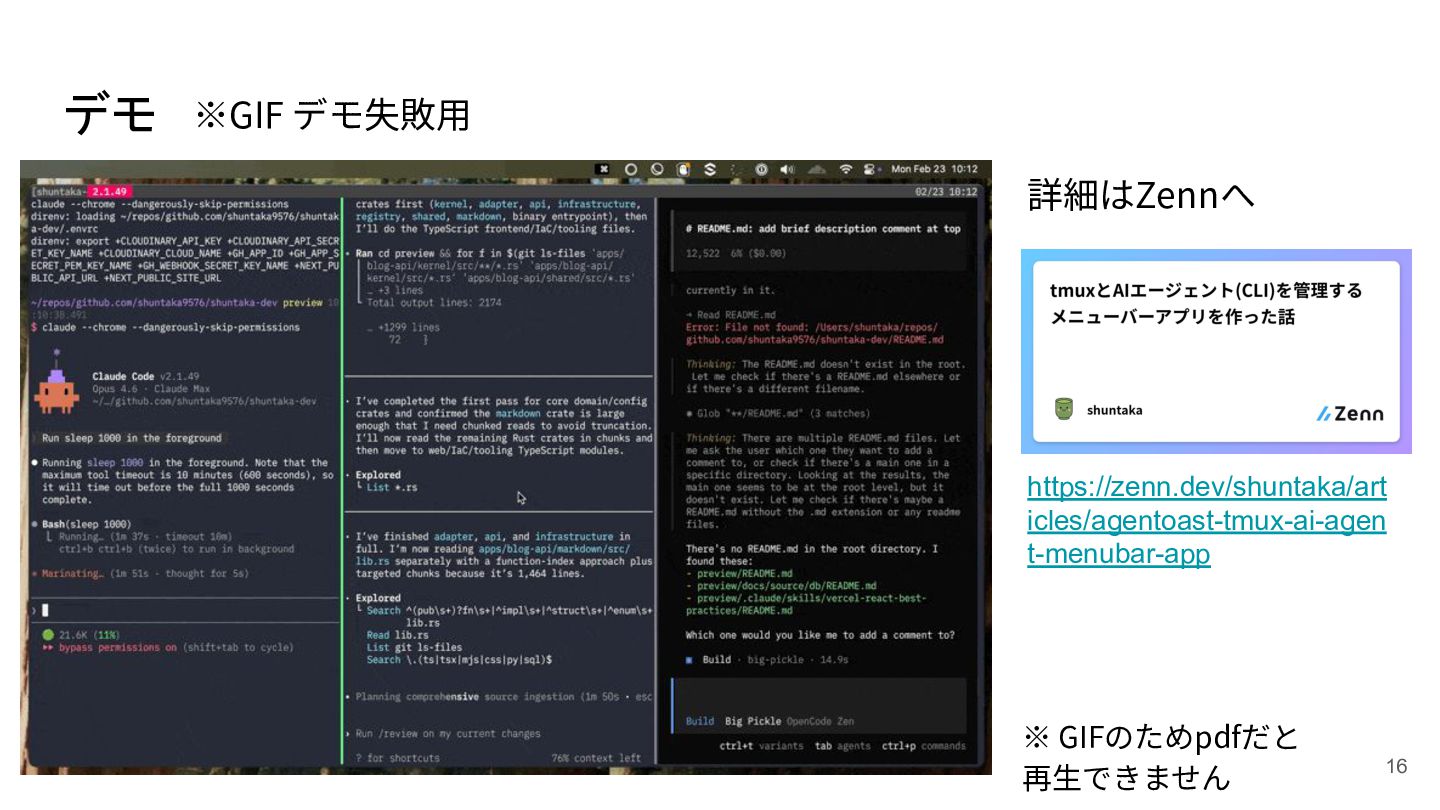1440x810 pixels.
Task: Click '76% context left' indicator
Action: (596, 758)
